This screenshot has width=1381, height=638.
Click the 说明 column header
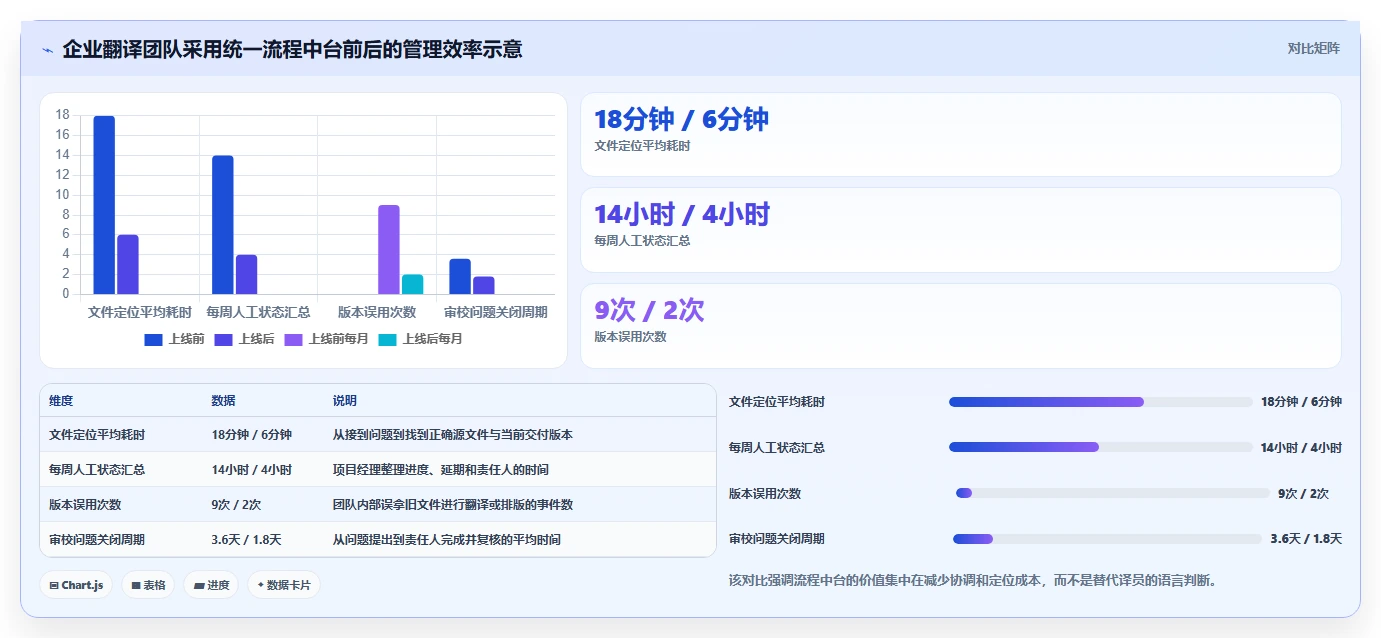click(345, 401)
